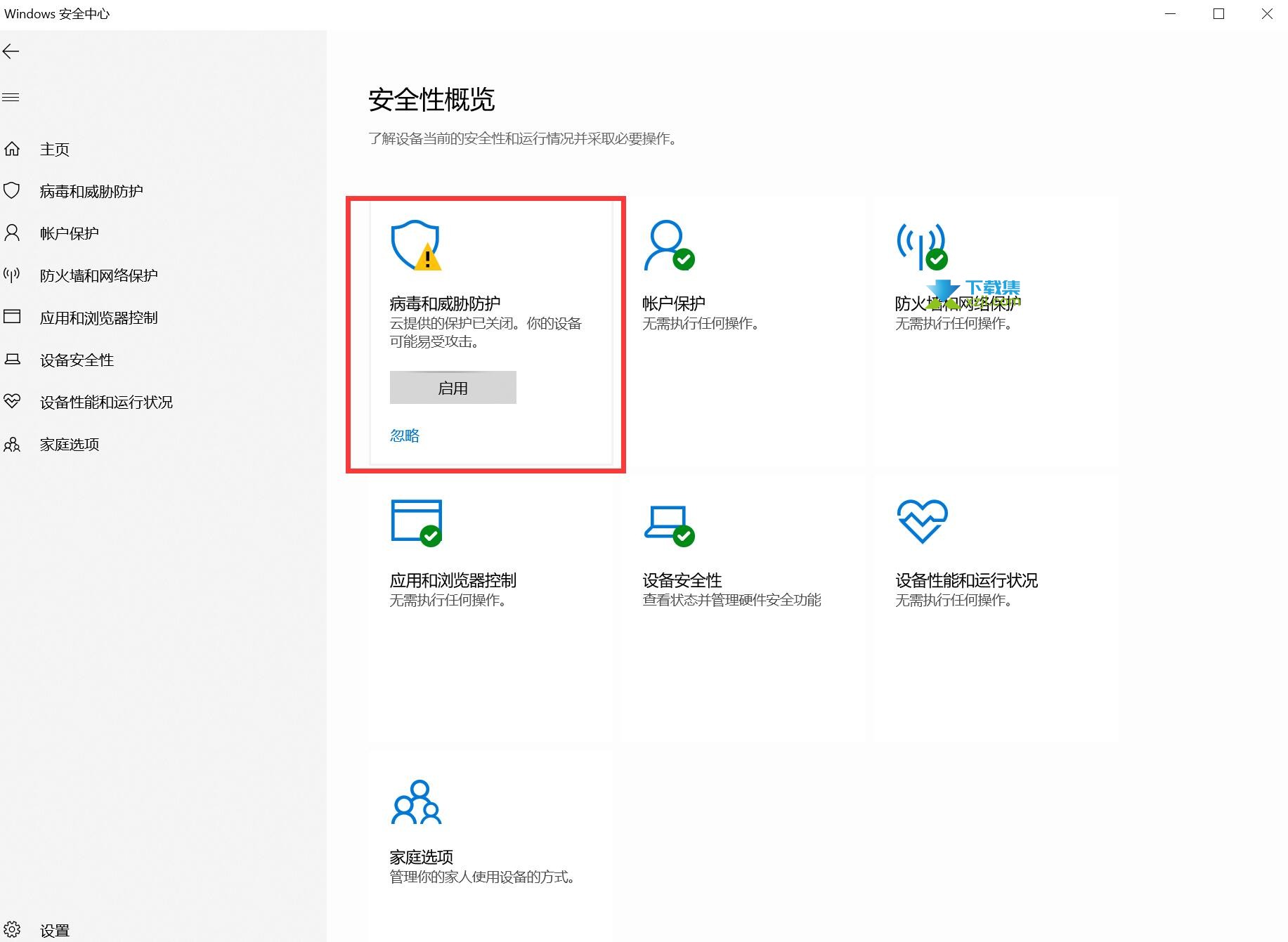This screenshot has width=1288, height=942.
Task: Click the window icon beside 应用和浏览器控制 in sidebar
Action: tap(12, 316)
